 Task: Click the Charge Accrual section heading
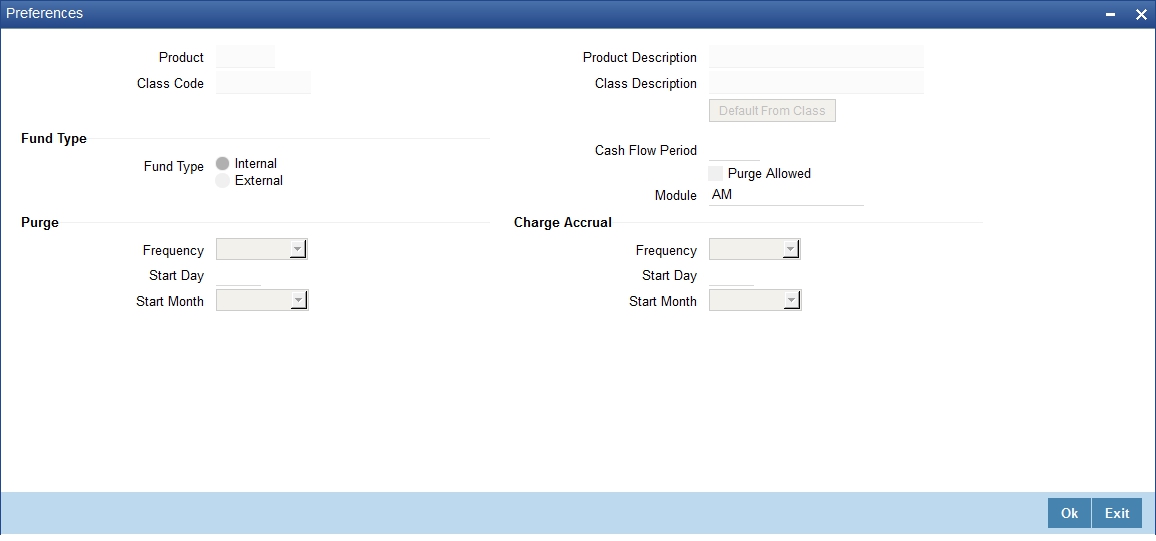click(563, 223)
